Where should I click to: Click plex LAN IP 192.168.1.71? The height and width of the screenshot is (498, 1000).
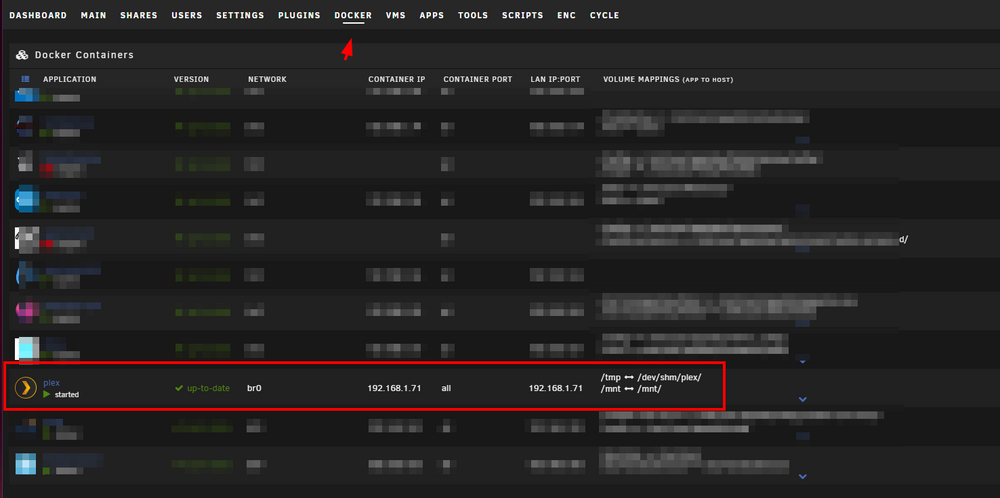pyautogui.click(x=555, y=388)
